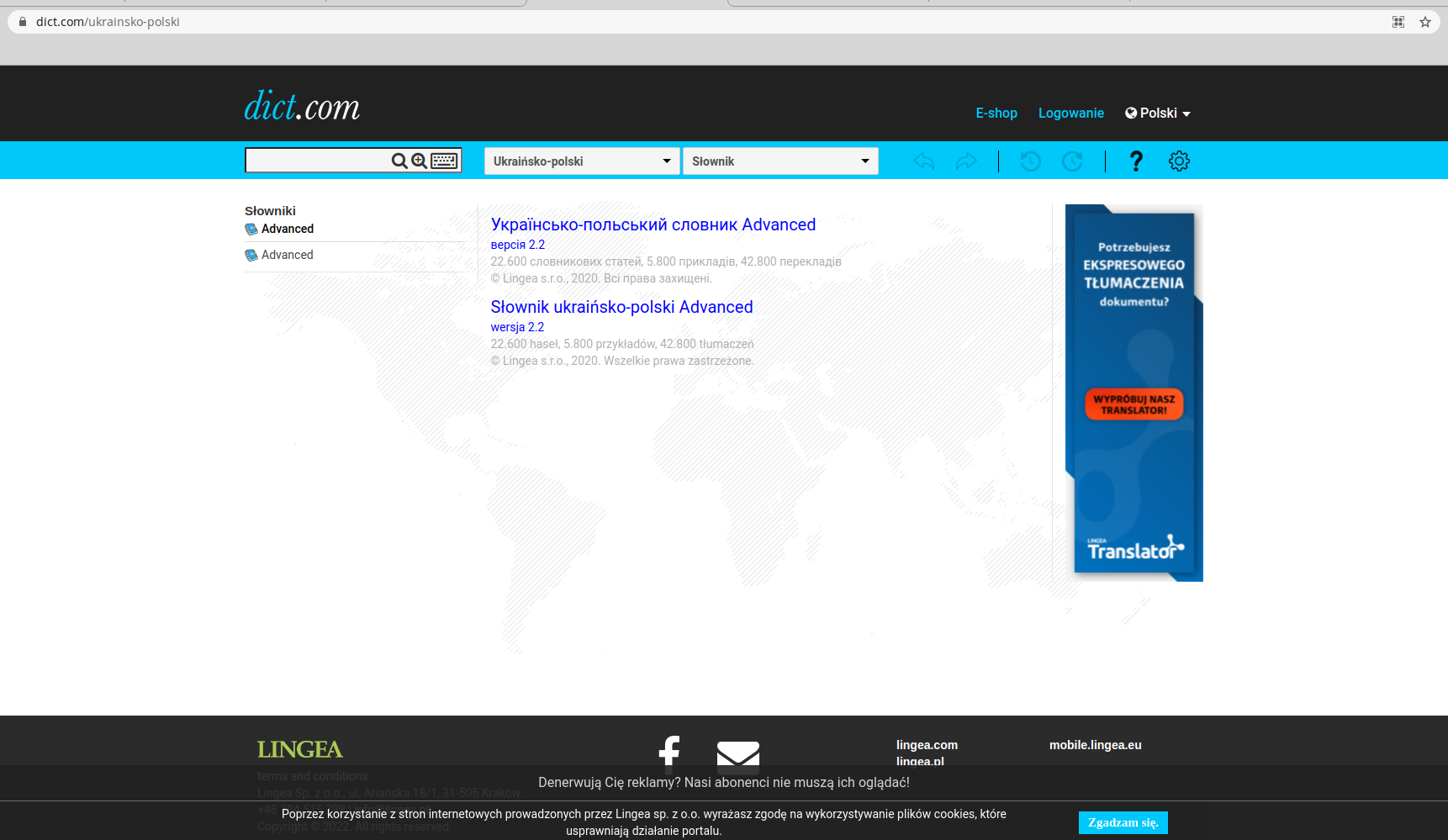
Task: Open the Logowanie link
Action: [1071, 113]
